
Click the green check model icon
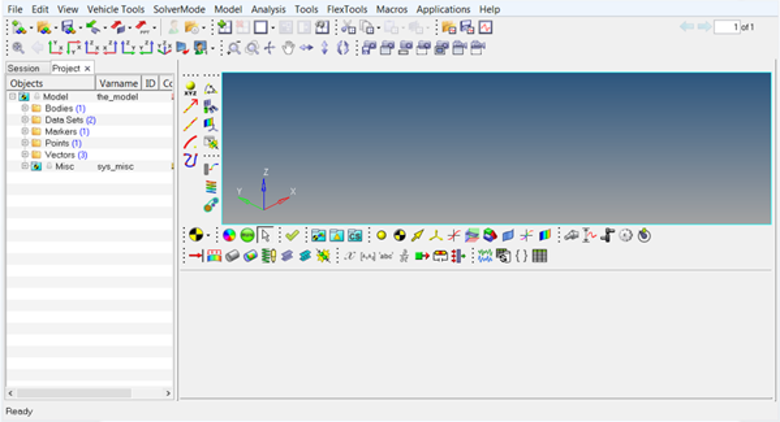coord(292,235)
